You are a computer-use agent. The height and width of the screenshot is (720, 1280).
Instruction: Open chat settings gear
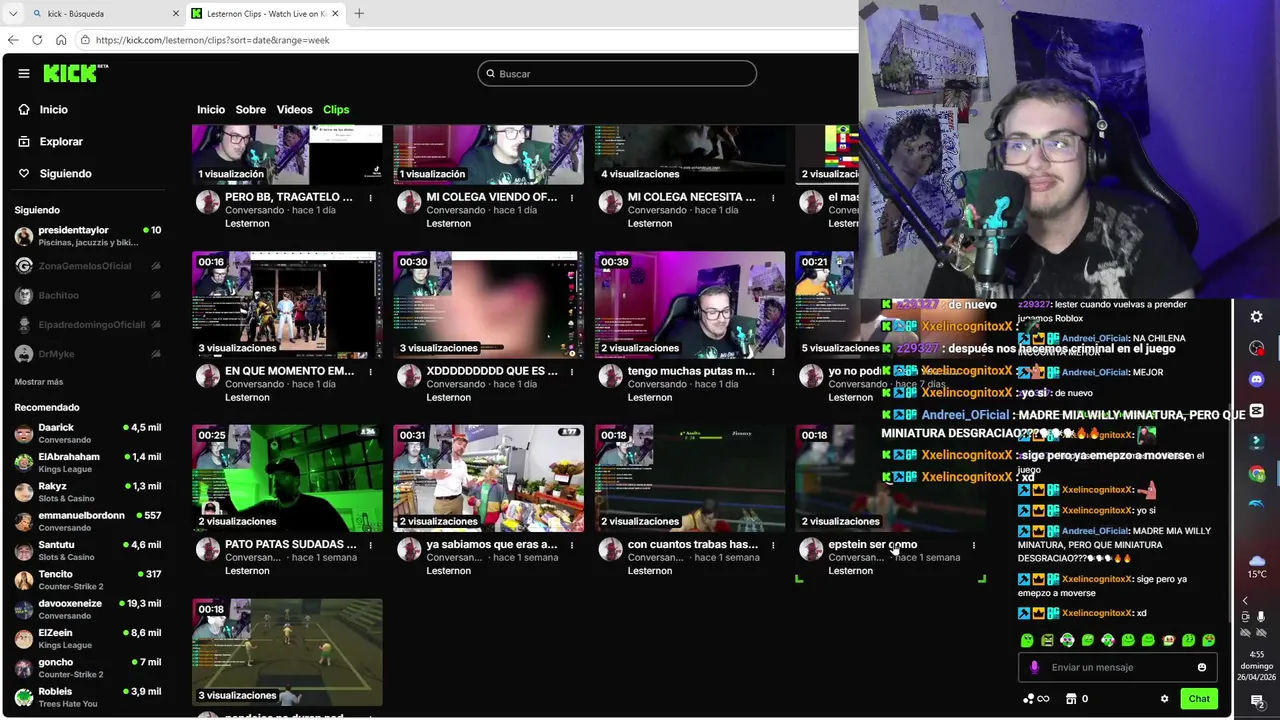[1164, 699]
